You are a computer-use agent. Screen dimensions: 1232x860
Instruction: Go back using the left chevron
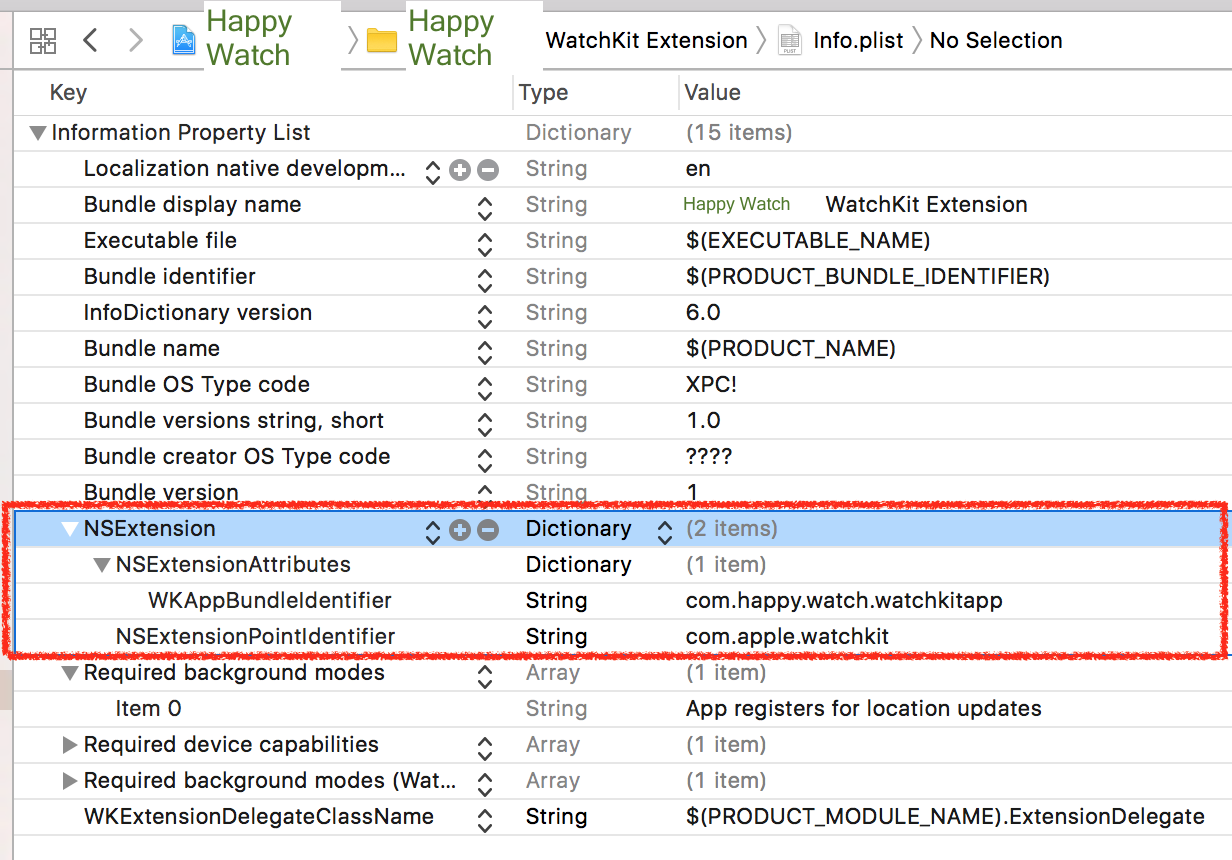coord(90,40)
